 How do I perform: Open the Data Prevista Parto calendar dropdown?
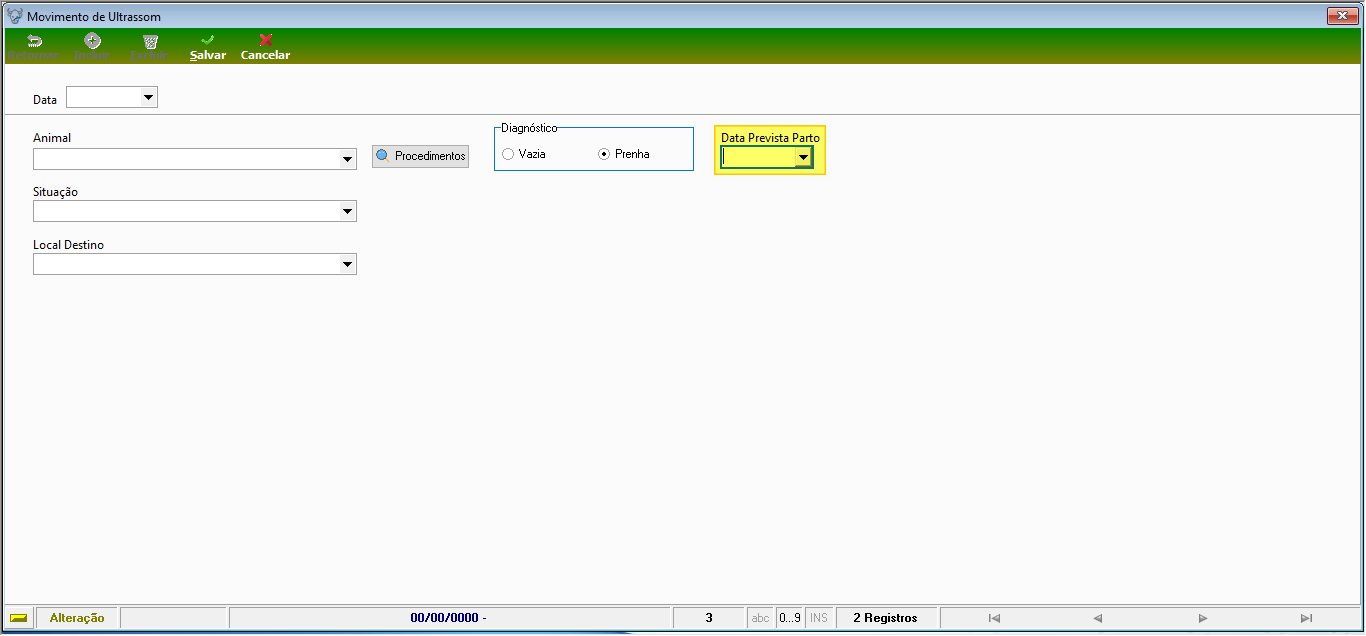[x=802, y=157]
